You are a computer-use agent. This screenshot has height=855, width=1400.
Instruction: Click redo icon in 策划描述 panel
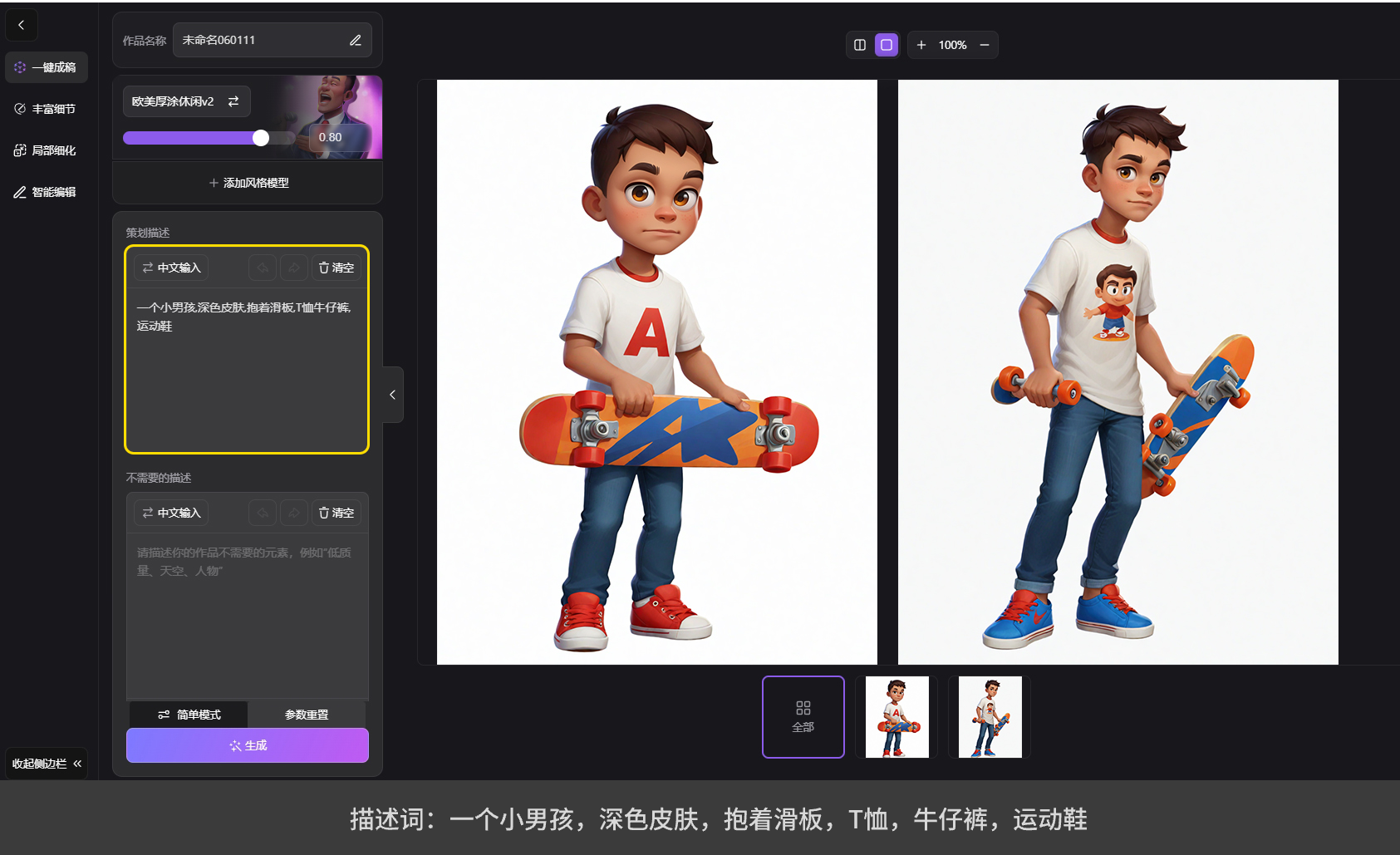click(293, 268)
